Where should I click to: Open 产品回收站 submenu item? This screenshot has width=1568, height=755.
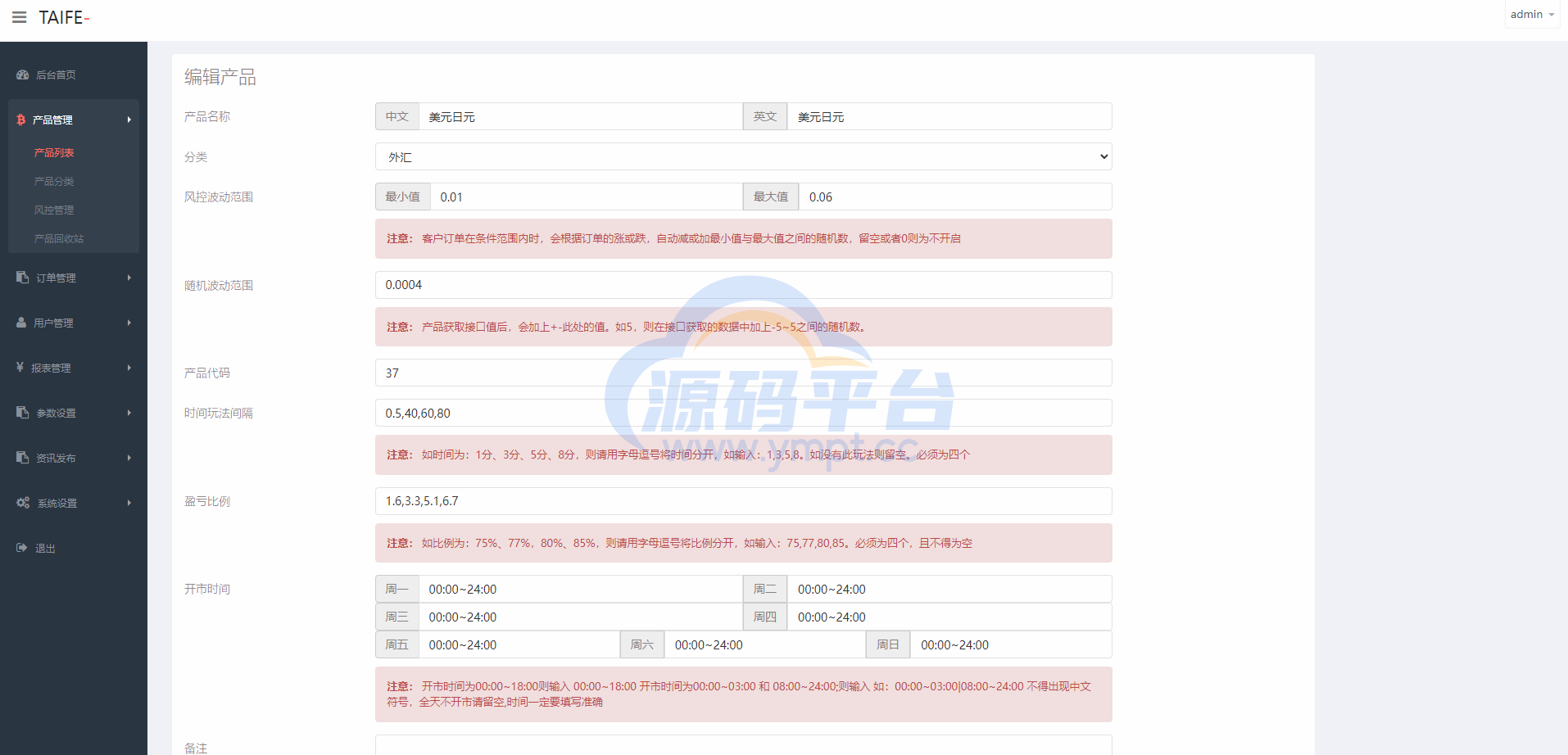coord(59,238)
